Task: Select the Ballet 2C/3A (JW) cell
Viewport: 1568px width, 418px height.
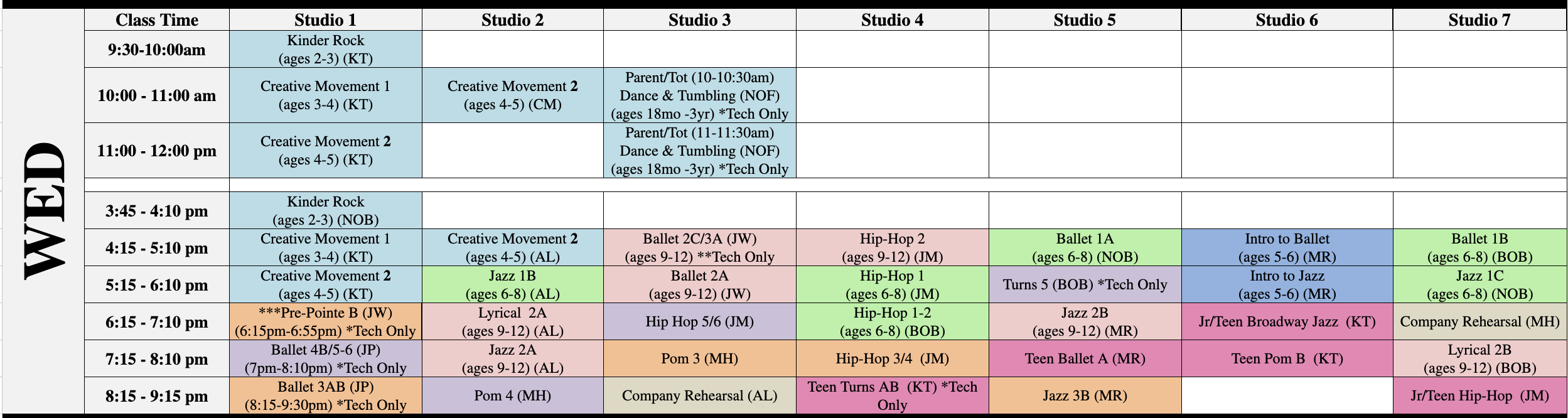Action: click(699, 248)
